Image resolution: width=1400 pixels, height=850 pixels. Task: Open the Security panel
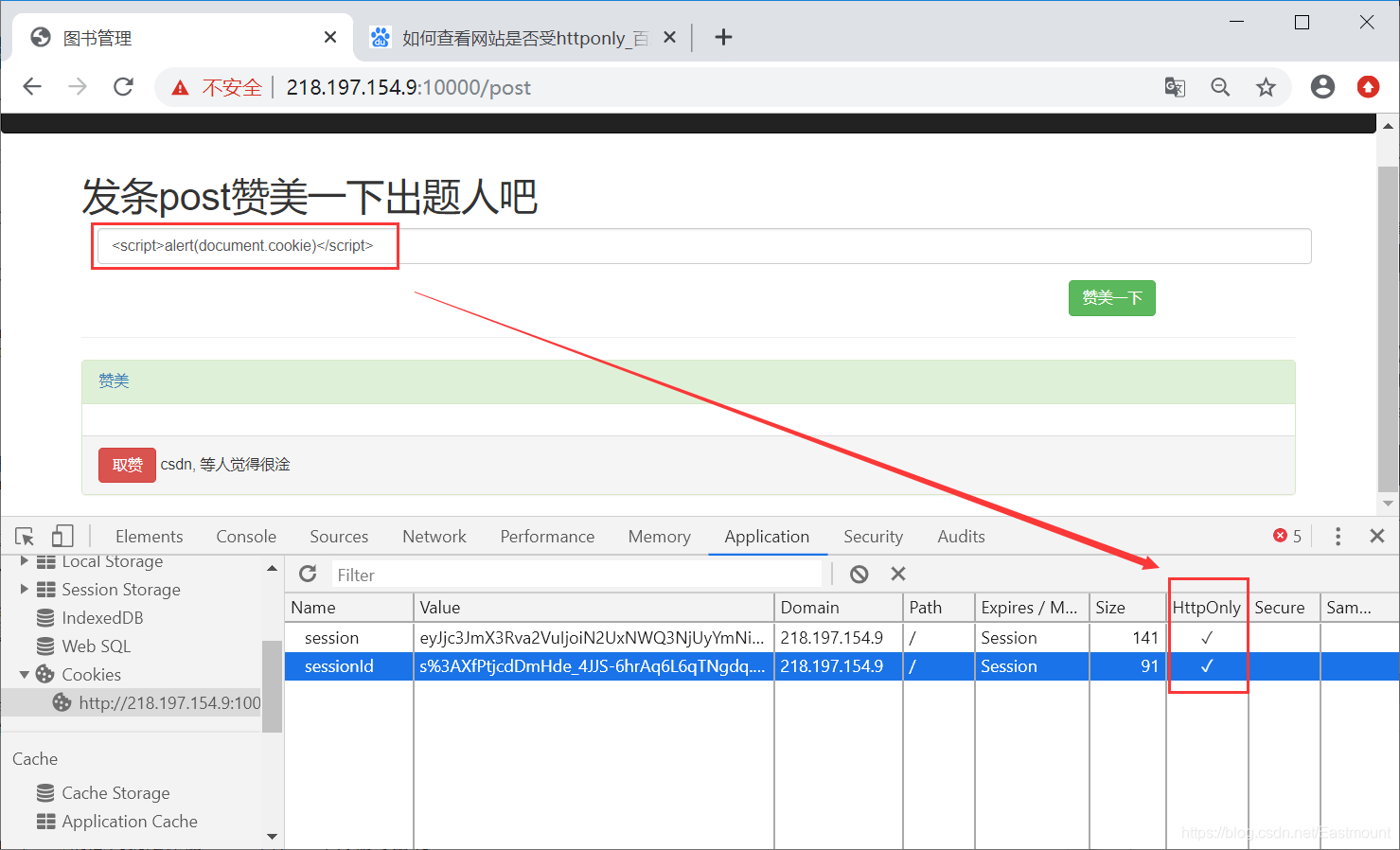(x=873, y=537)
